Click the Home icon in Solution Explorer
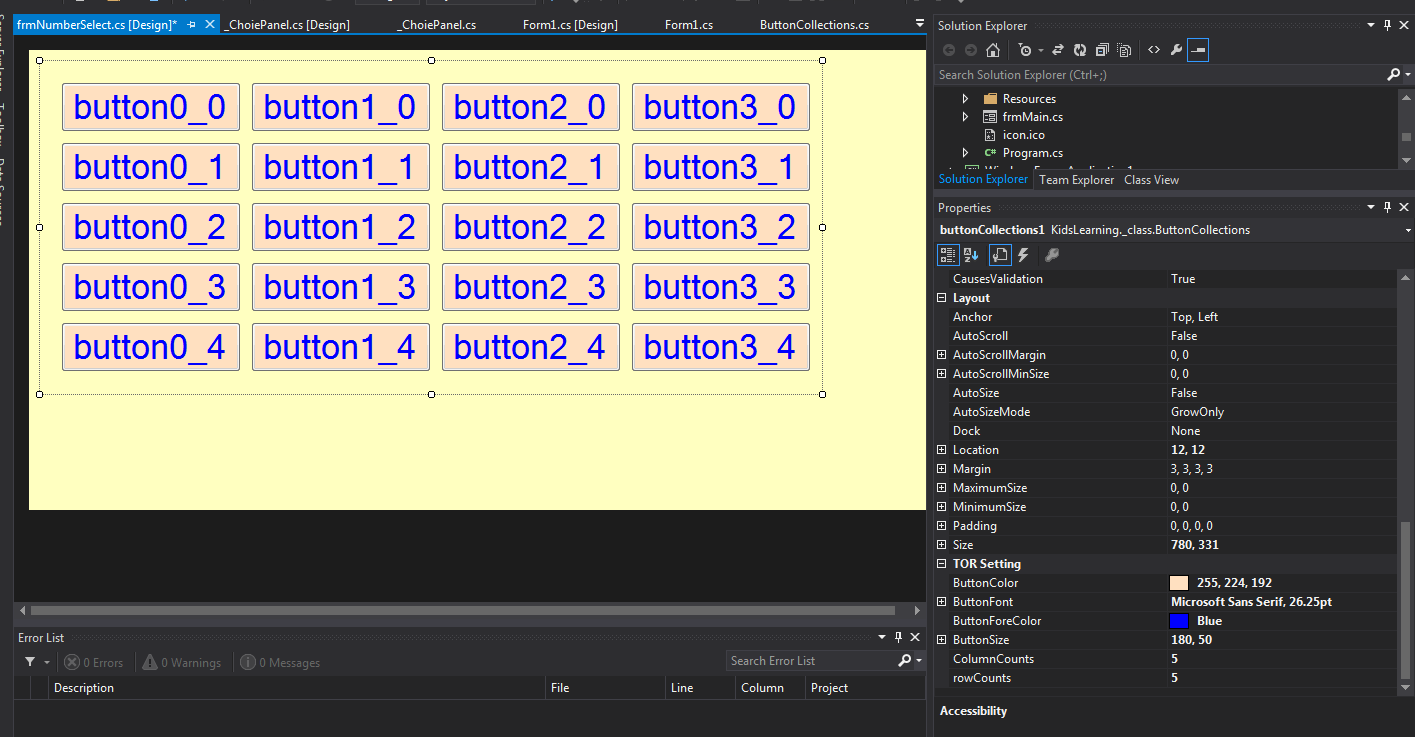The width and height of the screenshot is (1415, 737). pos(992,50)
